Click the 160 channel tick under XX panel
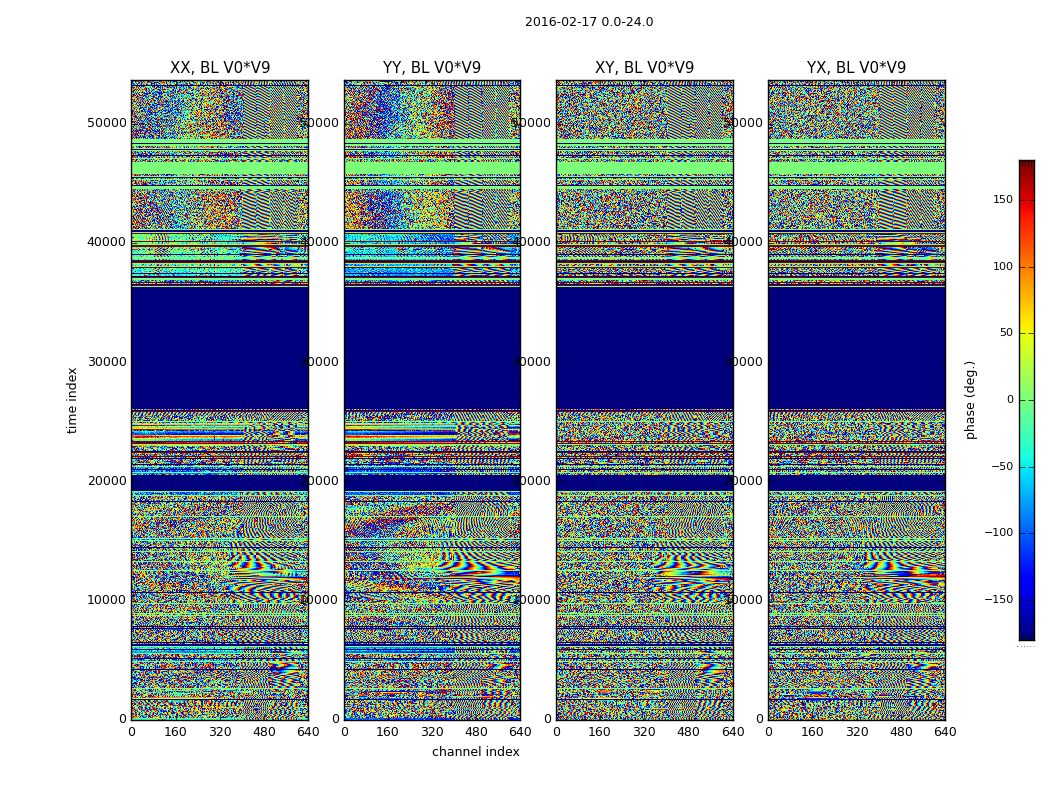Viewport: 1050px width, 800px height. pyautogui.click(x=175, y=732)
